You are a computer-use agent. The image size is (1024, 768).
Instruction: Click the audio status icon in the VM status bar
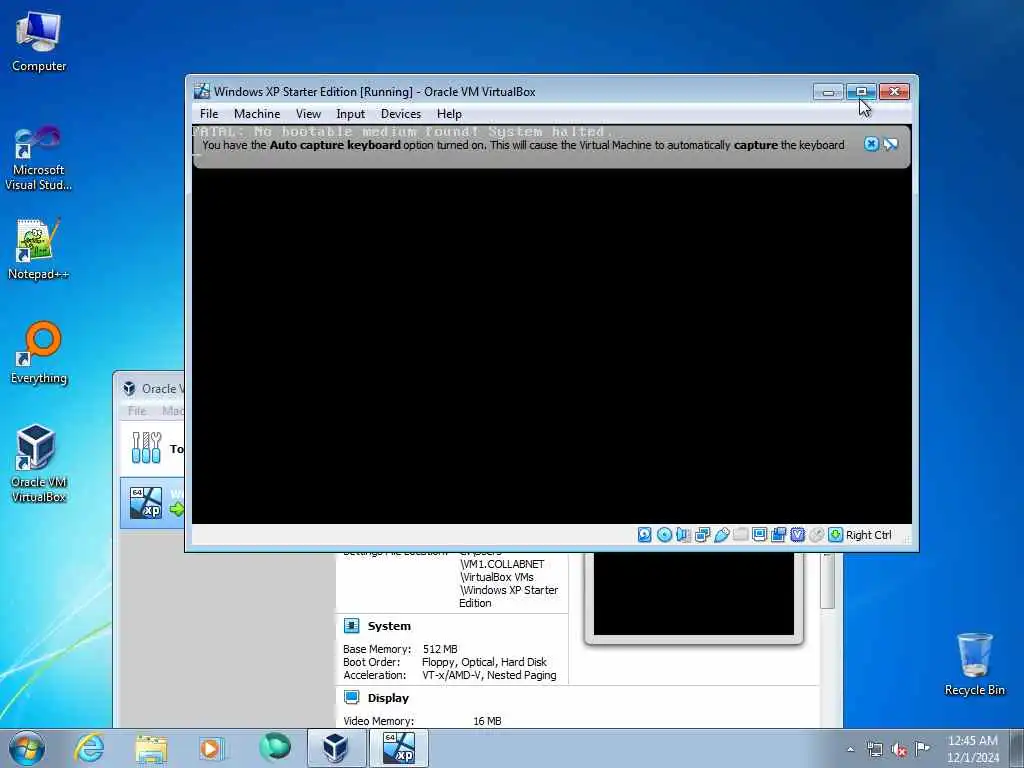pyautogui.click(x=683, y=535)
